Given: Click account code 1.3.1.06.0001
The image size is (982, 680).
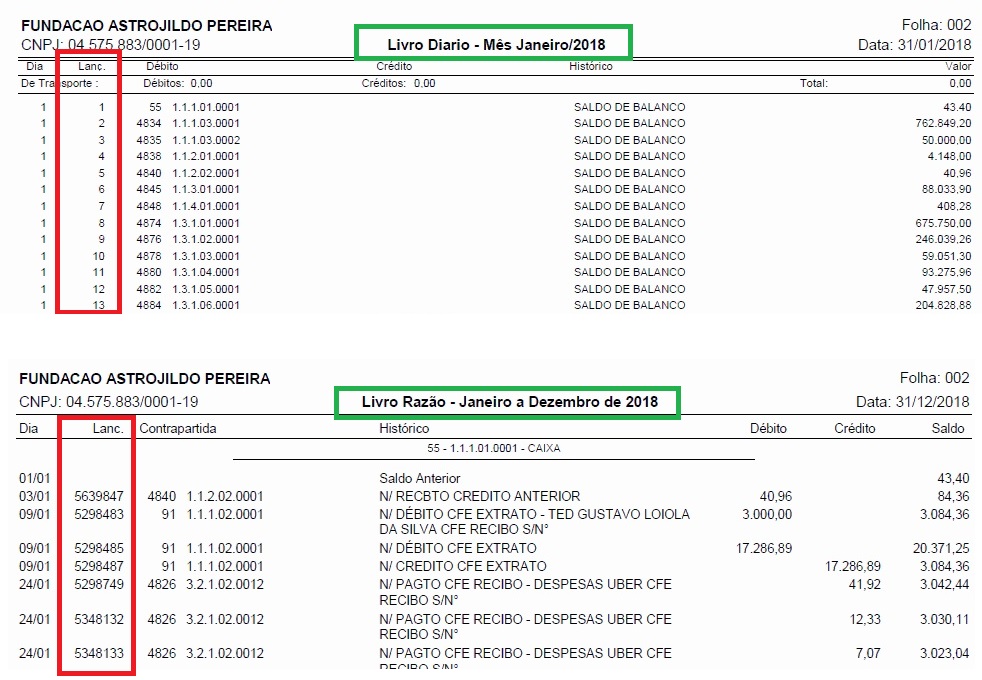Looking at the screenshot, I should [206, 306].
